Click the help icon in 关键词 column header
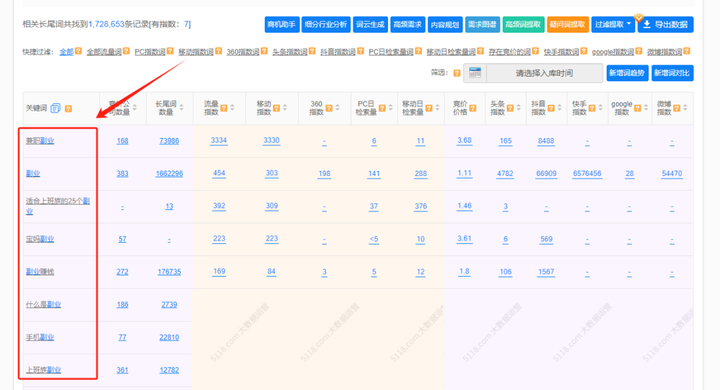The image size is (720, 390). click(x=68, y=108)
